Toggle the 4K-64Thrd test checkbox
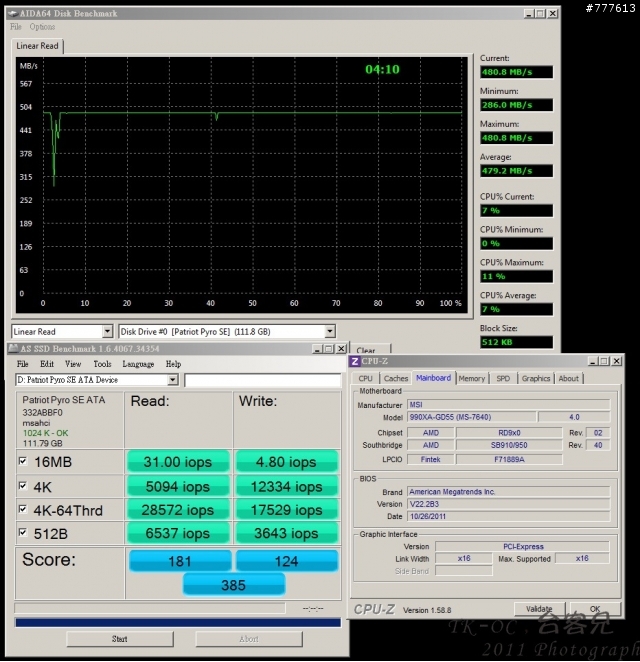640x662 pixels. pos(24,510)
